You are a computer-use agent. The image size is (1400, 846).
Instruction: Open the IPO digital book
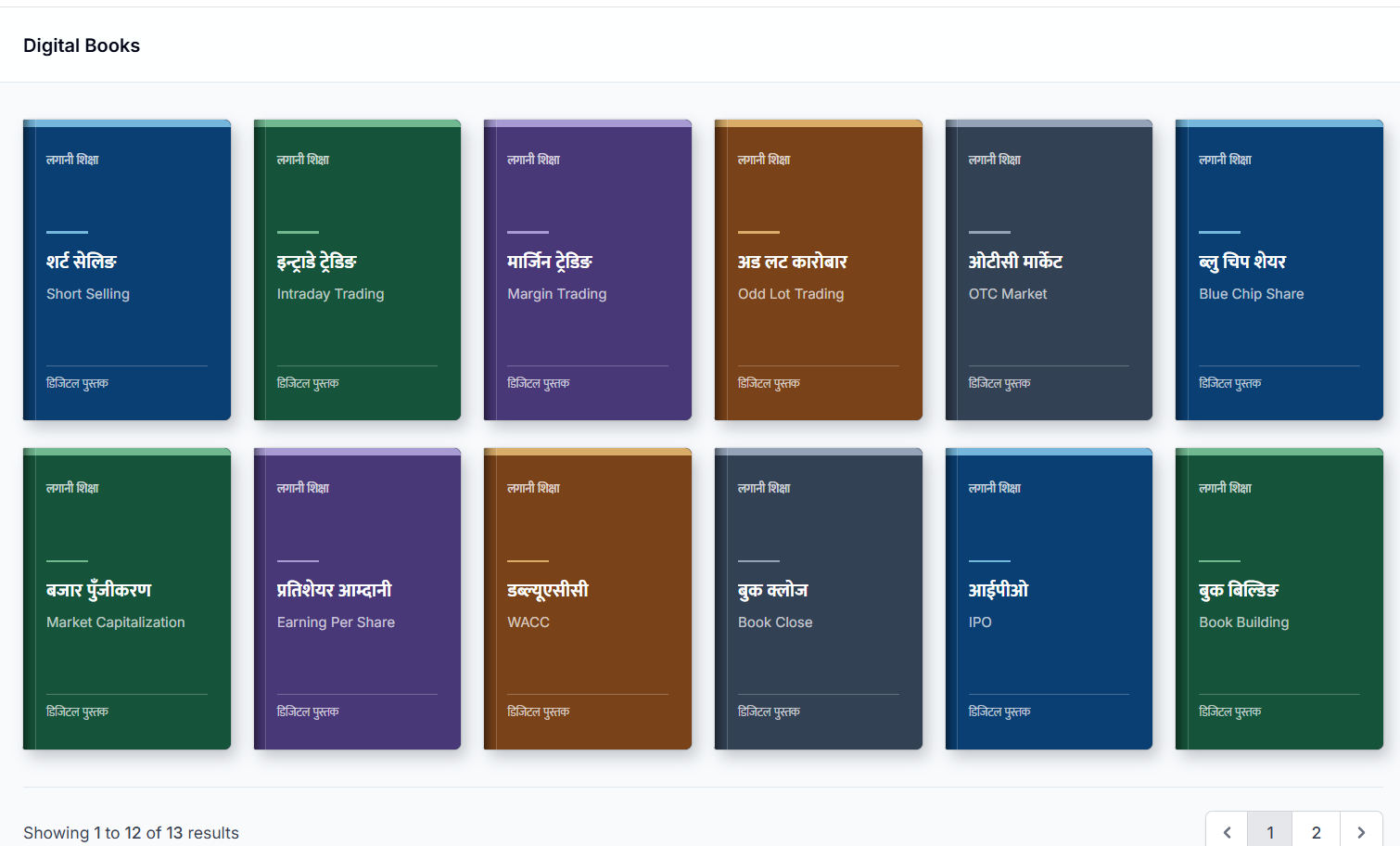point(1049,599)
